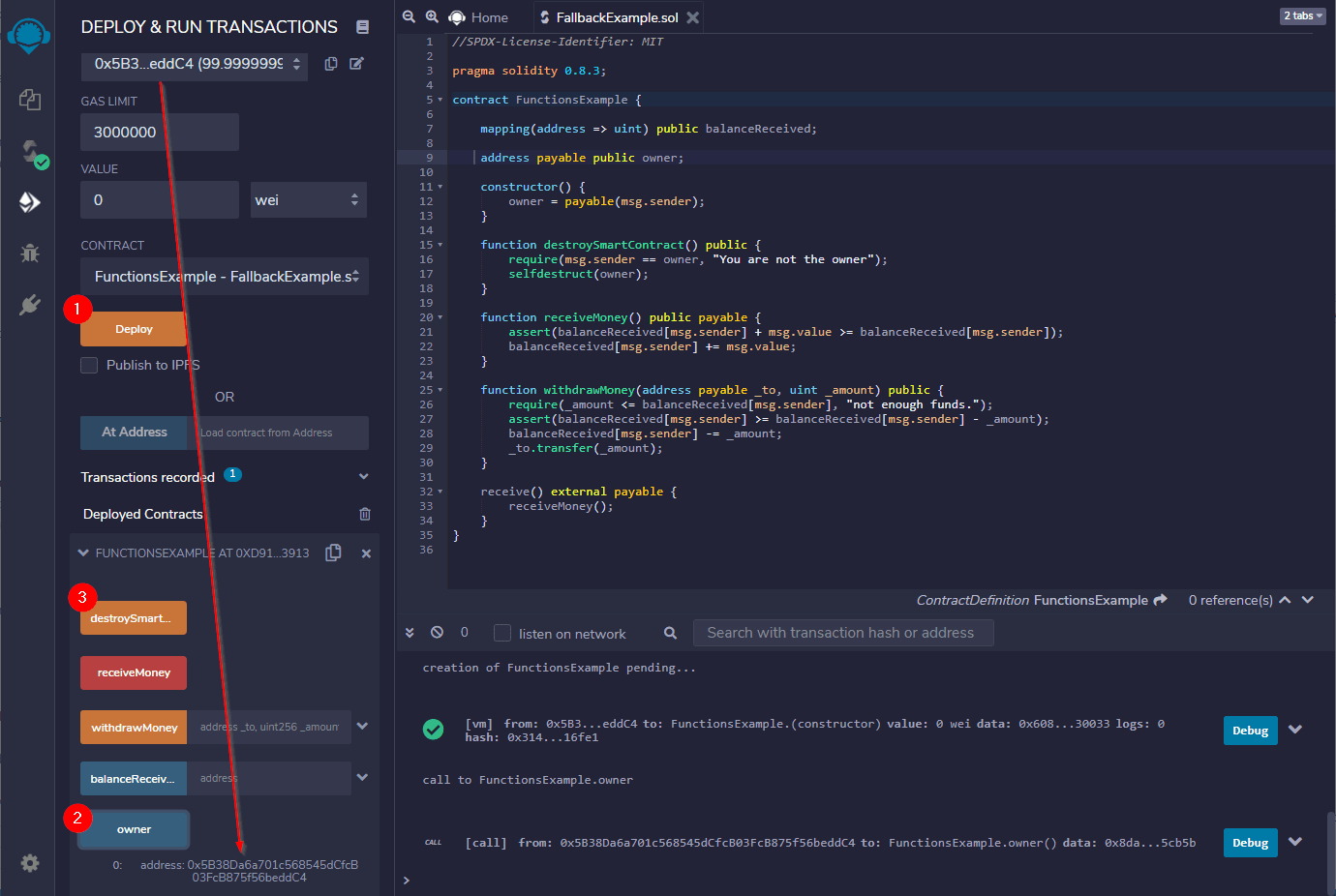Open the account selection dropdown
Viewport: 1336px width, 896px height.
click(194, 64)
